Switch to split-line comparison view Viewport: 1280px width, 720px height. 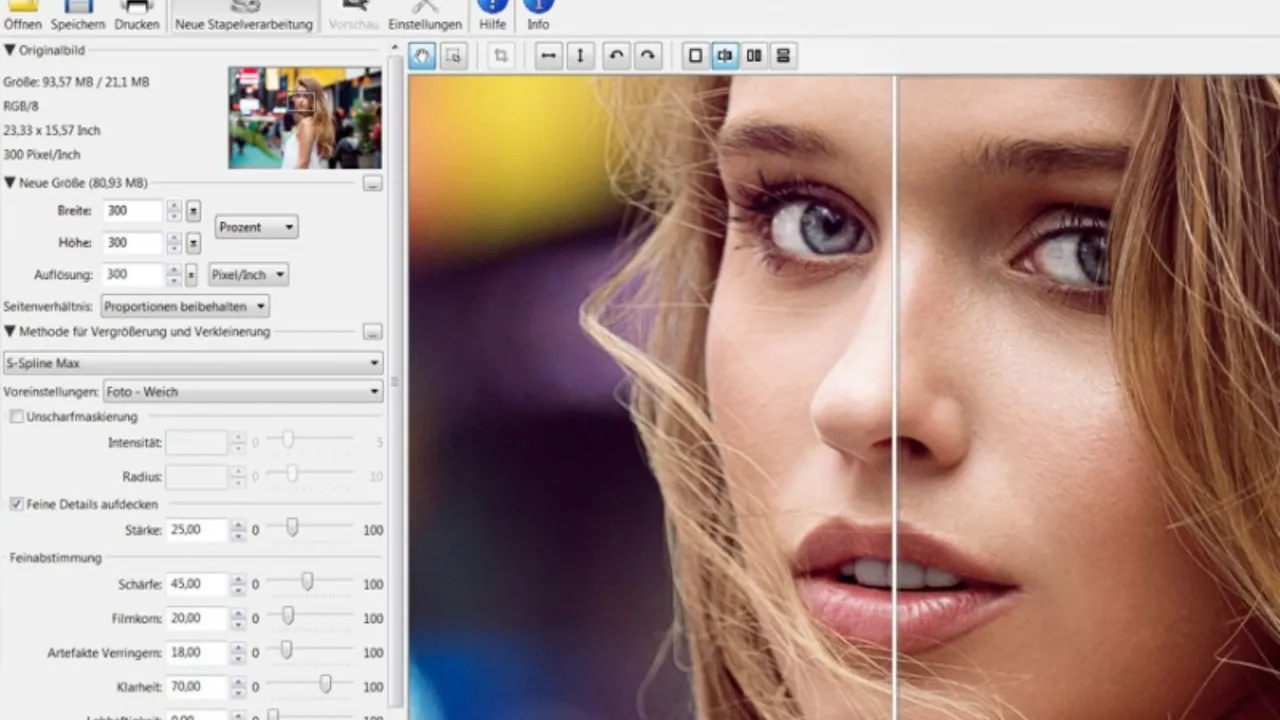coord(724,56)
